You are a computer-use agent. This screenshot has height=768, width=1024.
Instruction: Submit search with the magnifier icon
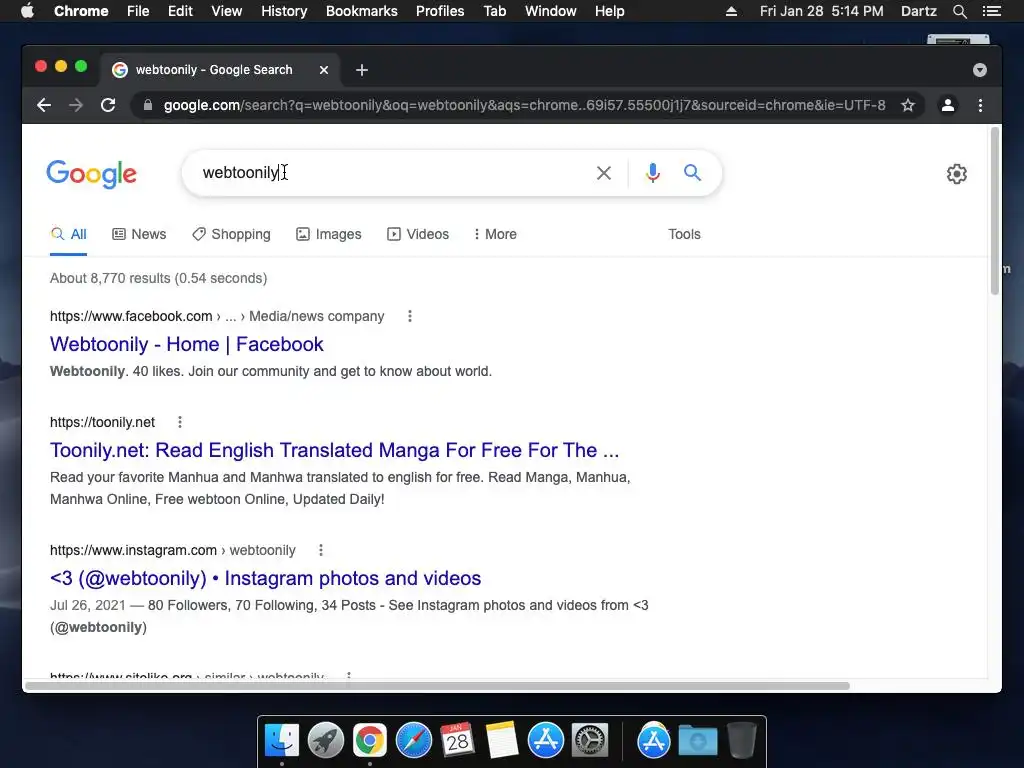click(x=692, y=172)
